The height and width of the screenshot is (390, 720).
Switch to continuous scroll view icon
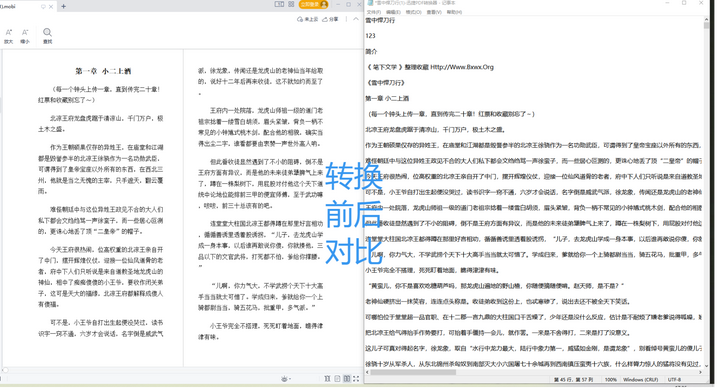pos(327,379)
